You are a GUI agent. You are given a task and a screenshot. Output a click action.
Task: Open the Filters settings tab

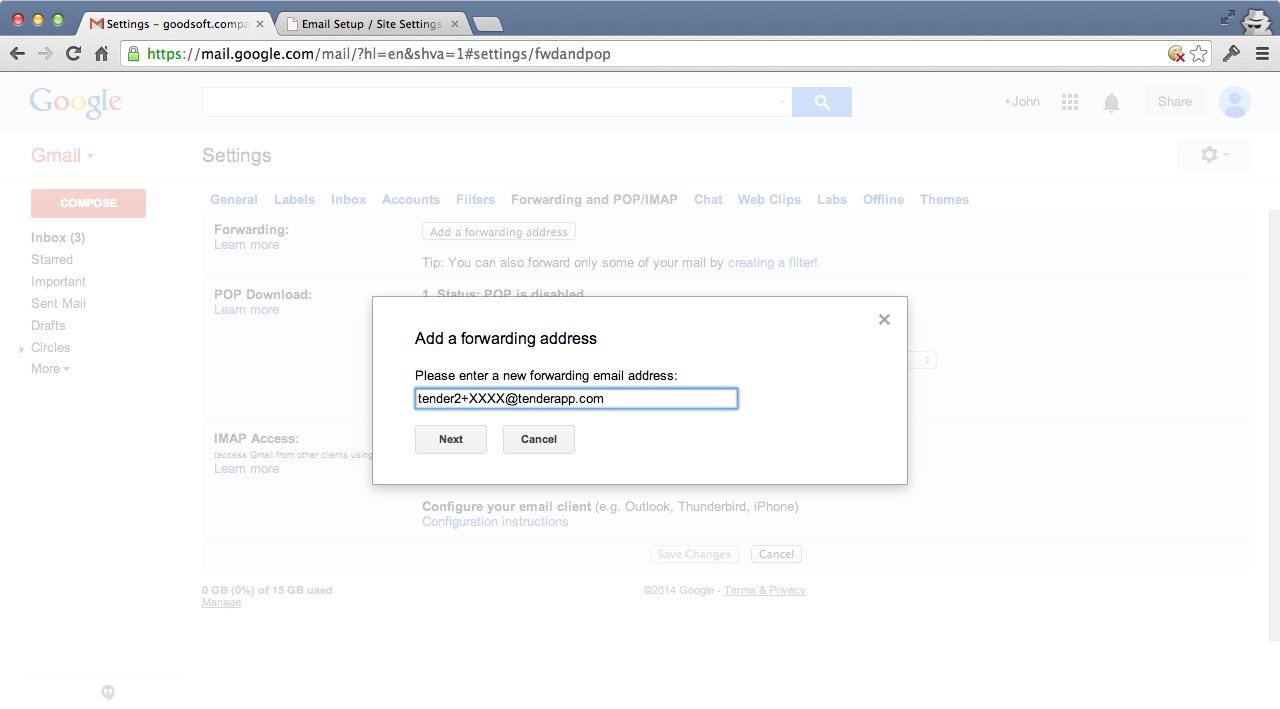(x=475, y=200)
